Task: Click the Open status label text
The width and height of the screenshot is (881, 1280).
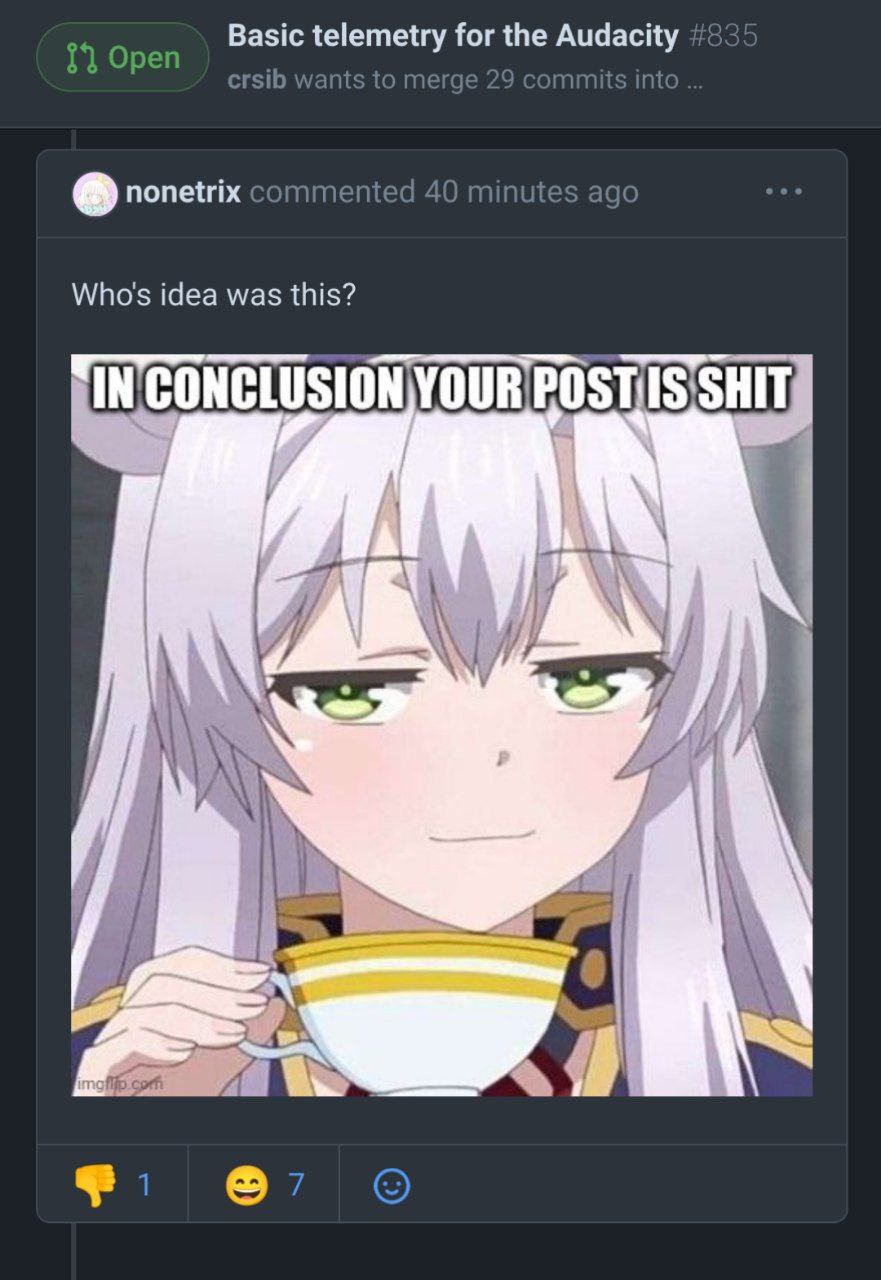Action: [144, 58]
